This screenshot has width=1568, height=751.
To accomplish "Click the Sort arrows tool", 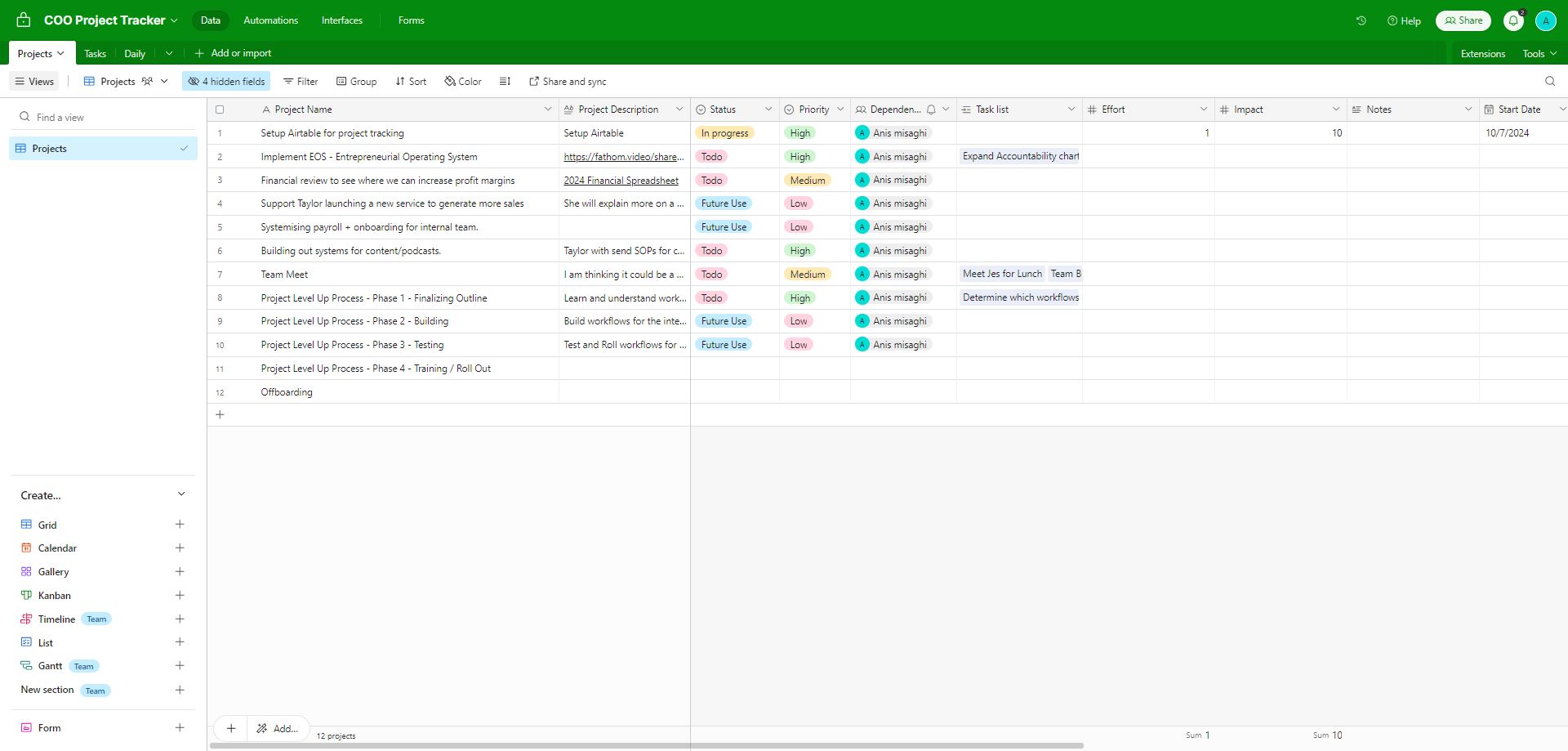I will (411, 81).
